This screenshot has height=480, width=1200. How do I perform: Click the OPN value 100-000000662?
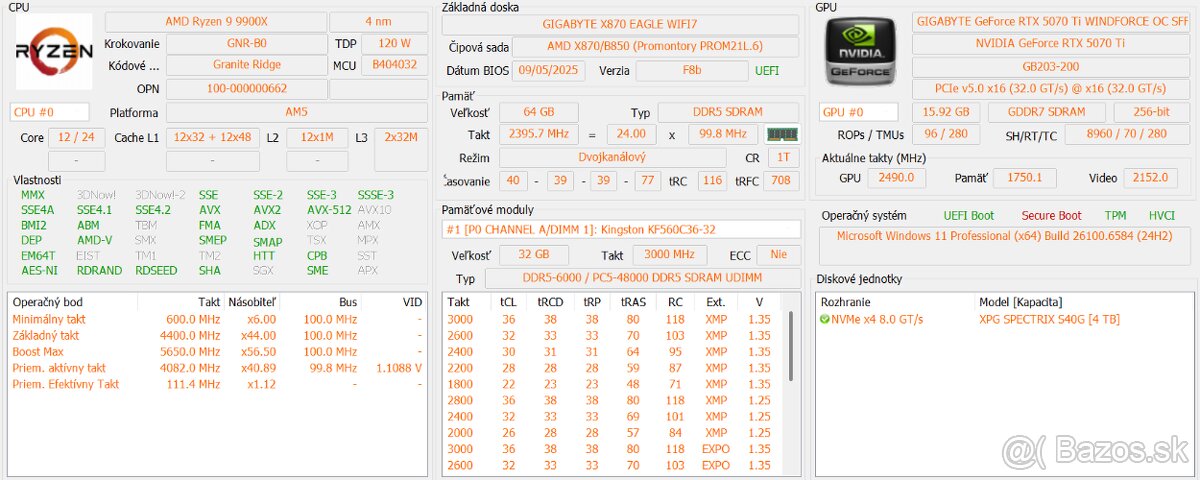tap(246, 89)
